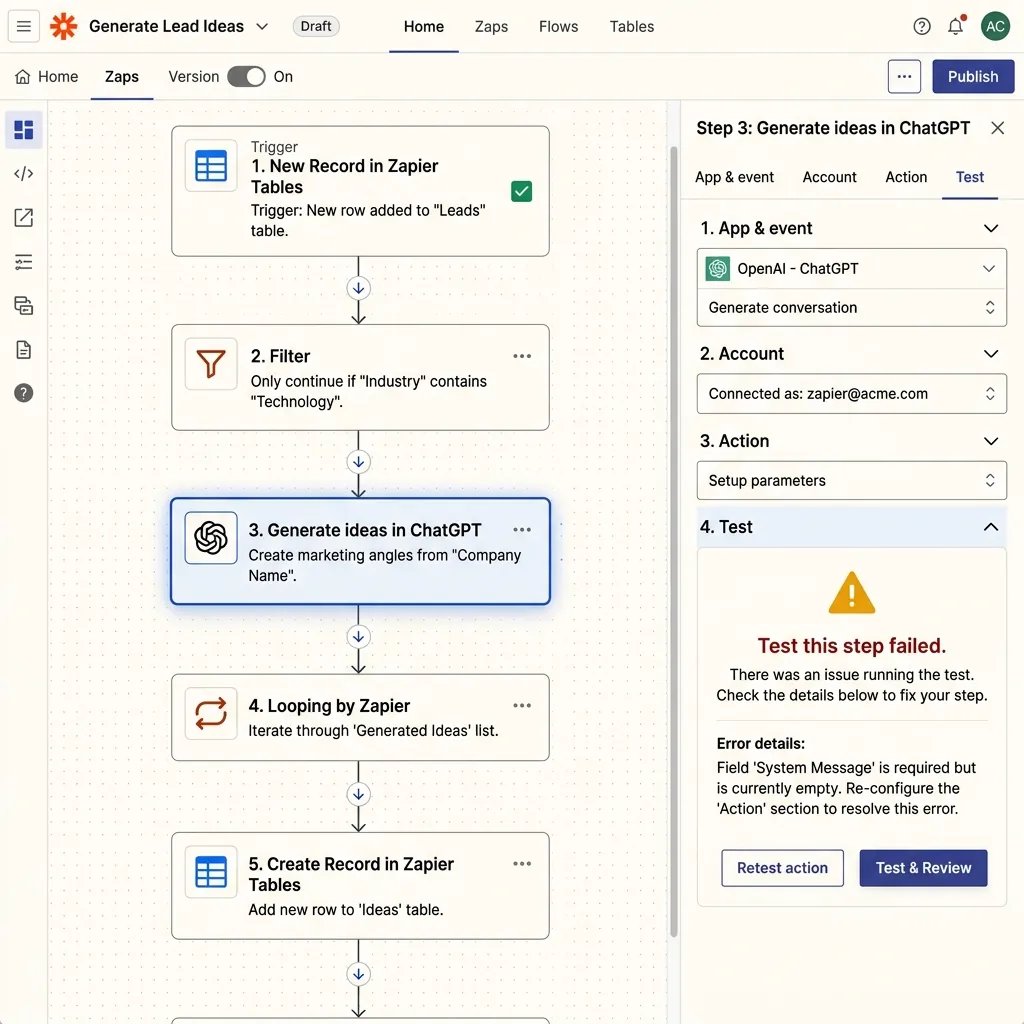Click the green checkmark on trigger step

point(521,191)
